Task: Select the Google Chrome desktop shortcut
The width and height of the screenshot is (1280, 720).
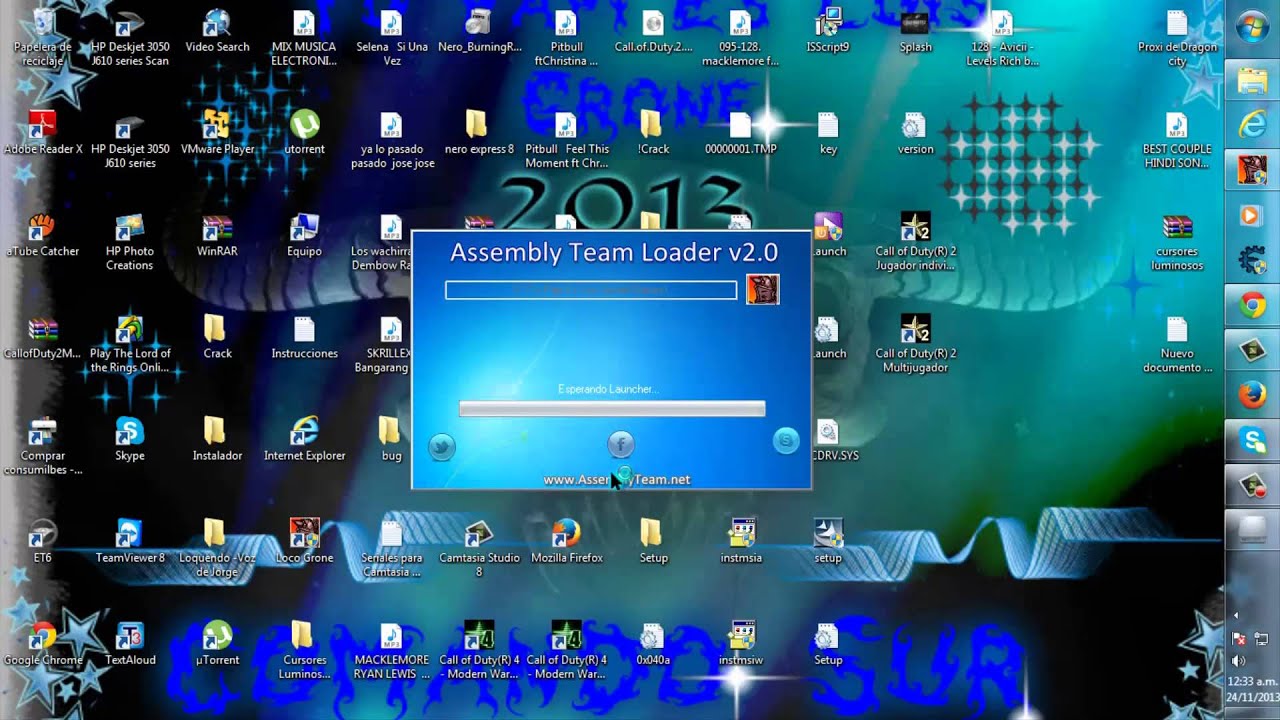Action: [42, 644]
